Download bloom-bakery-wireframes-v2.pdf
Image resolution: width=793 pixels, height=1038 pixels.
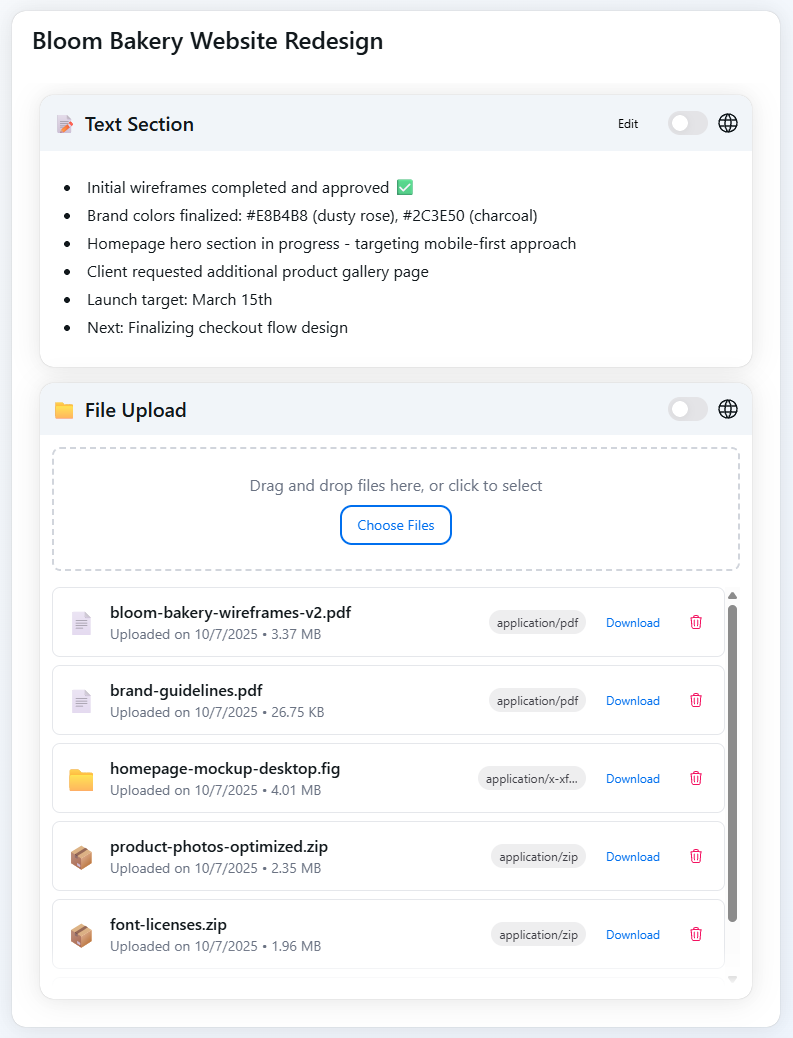(632, 622)
